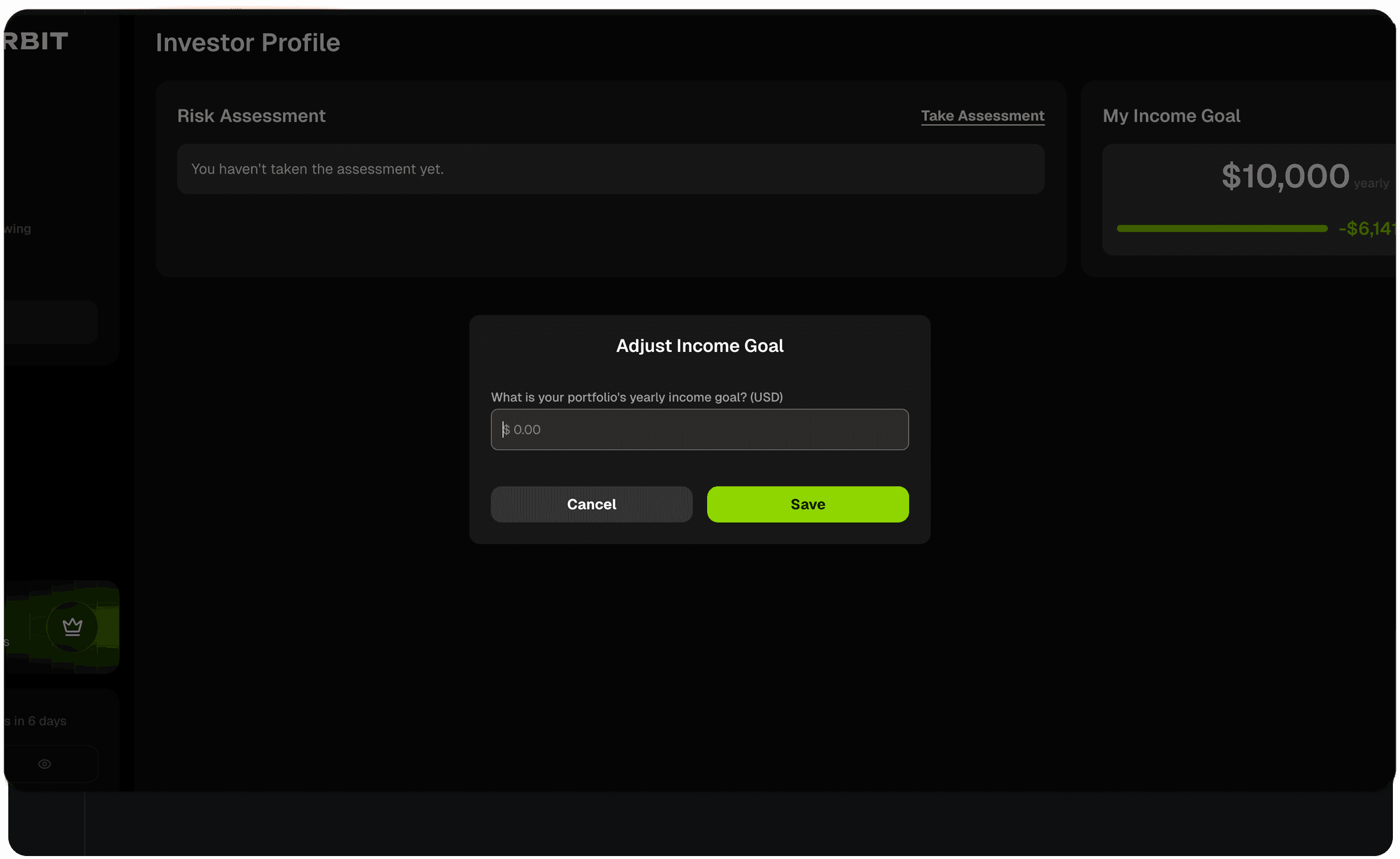
Task: Open the Take Assessment link
Action: [x=982, y=116]
